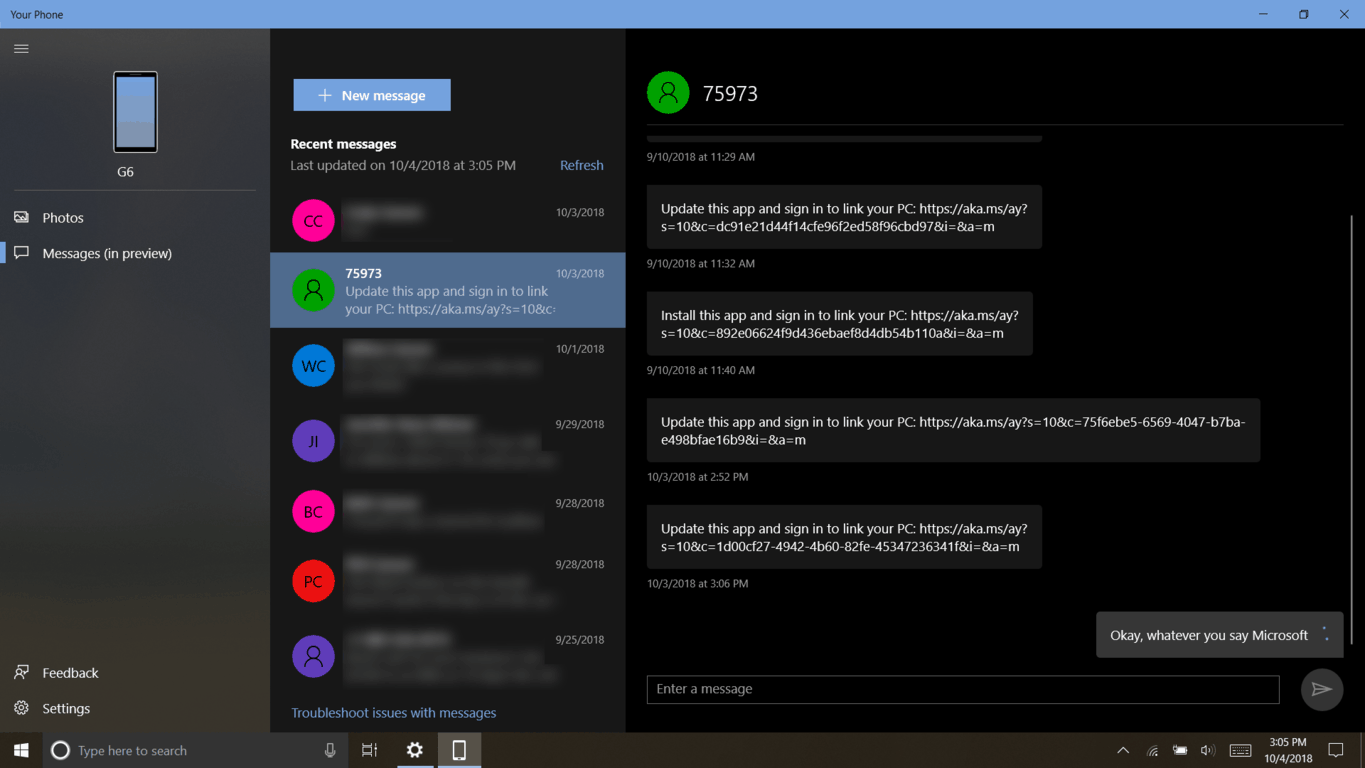1365x768 pixels.
Task: Click the Enter a message field
Action: point(963,689)
